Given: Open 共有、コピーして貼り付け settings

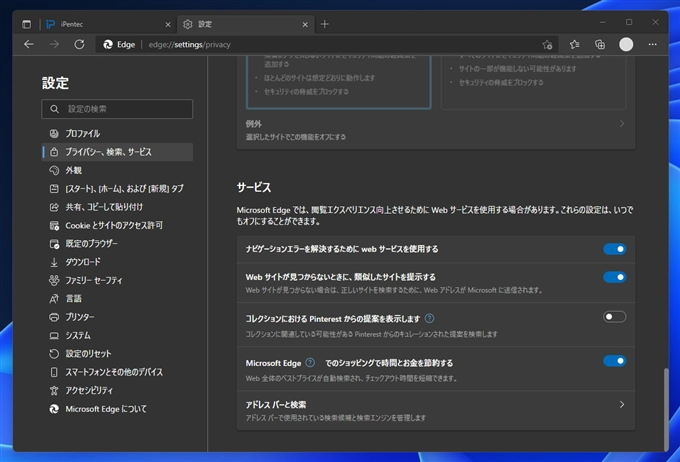Looking at the screenshot, I should click(117, 207).
